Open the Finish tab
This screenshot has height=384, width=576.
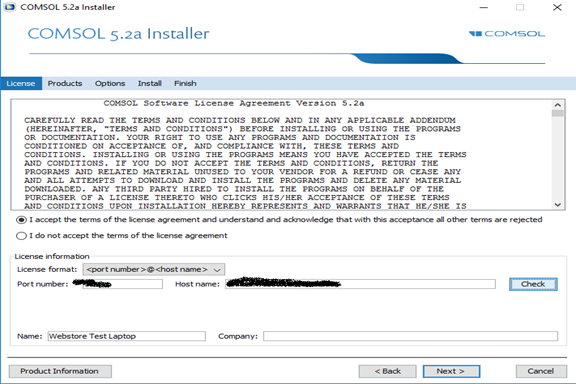(x=185, y=83)
